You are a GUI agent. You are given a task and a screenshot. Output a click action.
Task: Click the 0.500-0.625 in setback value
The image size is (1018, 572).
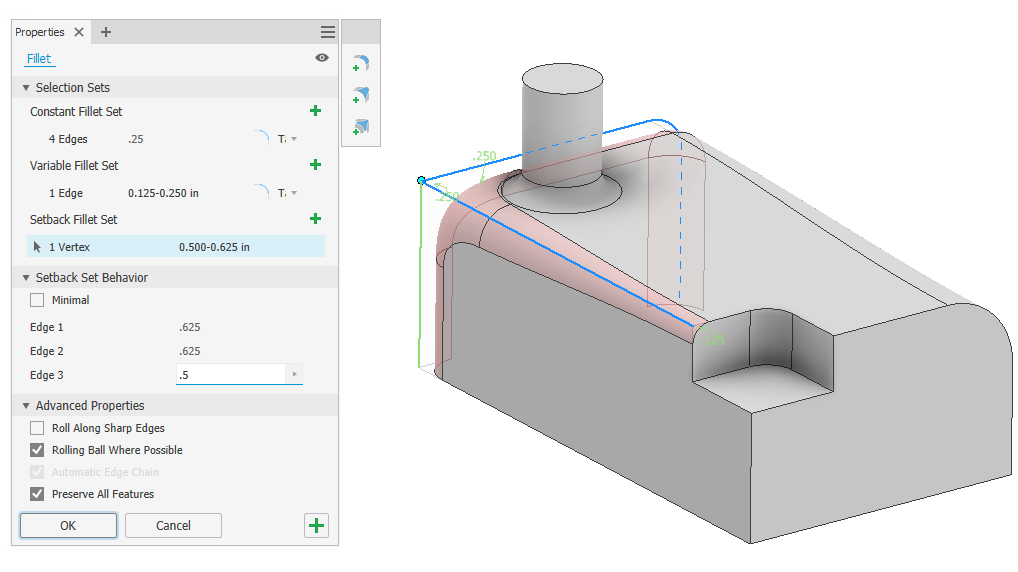pyautogui.click(x=214, y=247)
